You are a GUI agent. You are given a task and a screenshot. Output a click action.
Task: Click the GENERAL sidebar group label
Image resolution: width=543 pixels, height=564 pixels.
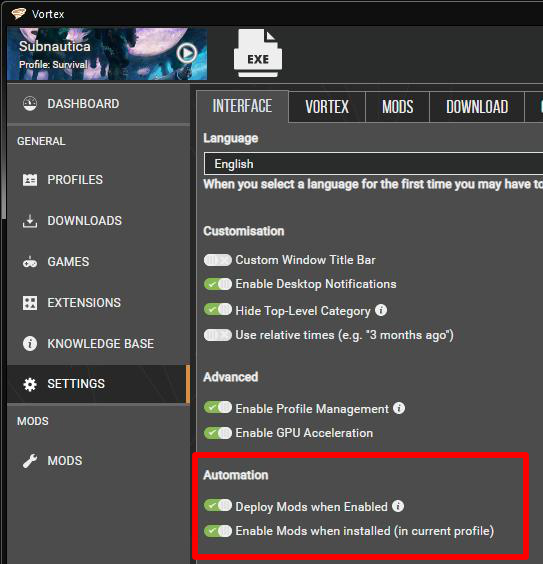click(x=41, y=141)
